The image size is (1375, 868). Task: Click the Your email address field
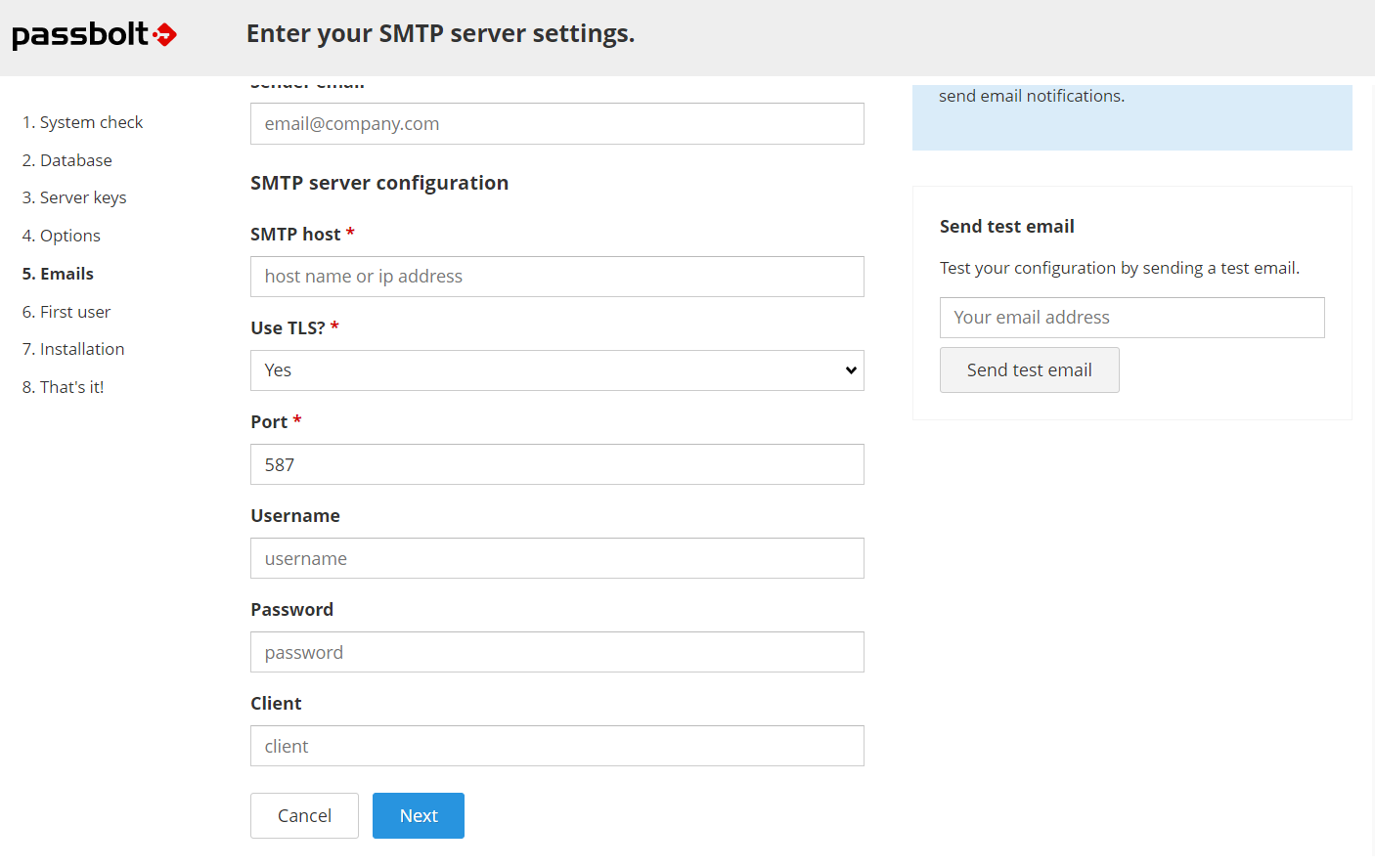point(1131,317)
